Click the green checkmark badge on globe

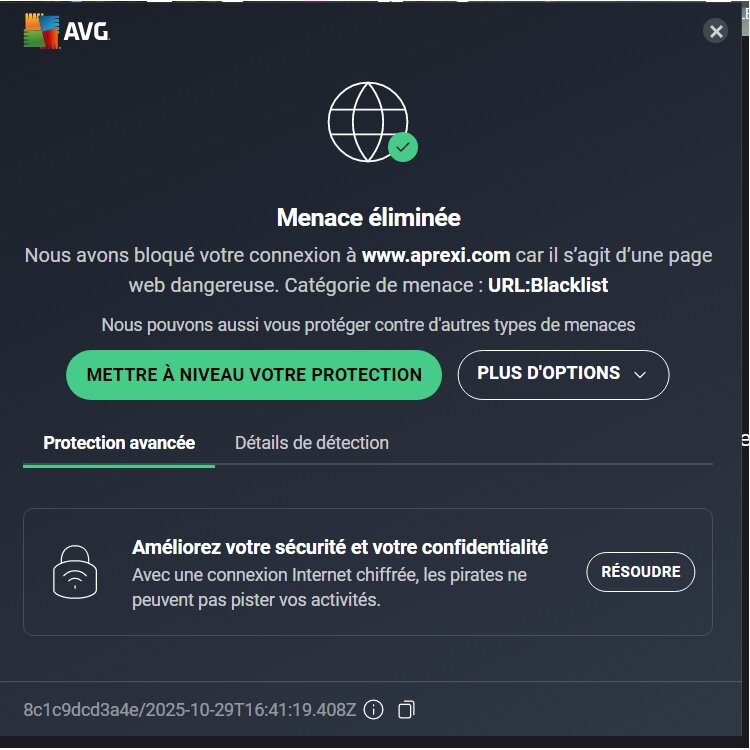click(x=403, y=147)
